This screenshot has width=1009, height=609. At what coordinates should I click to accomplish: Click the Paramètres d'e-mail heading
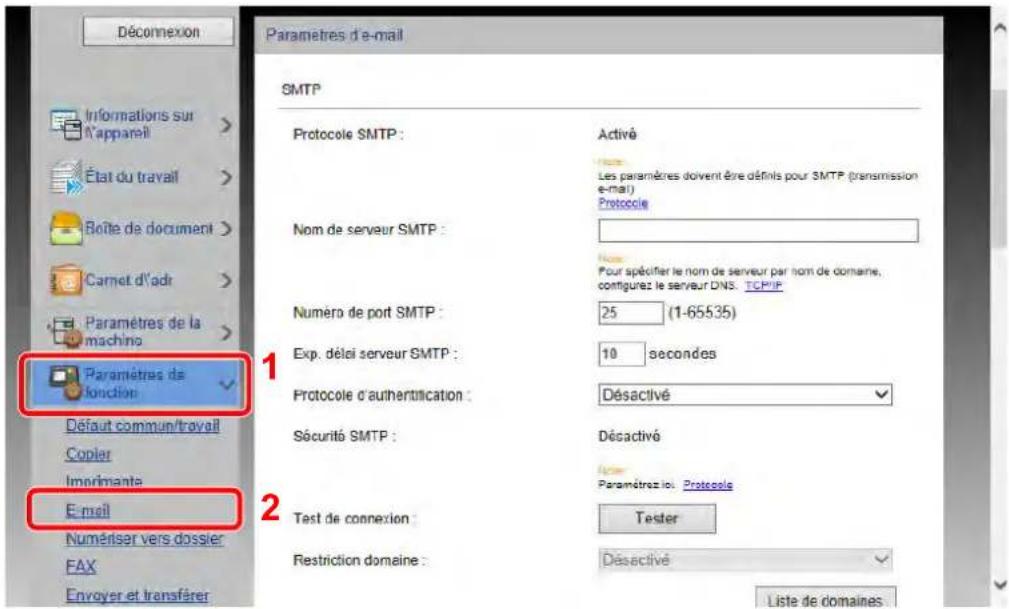tap(335, 35)
